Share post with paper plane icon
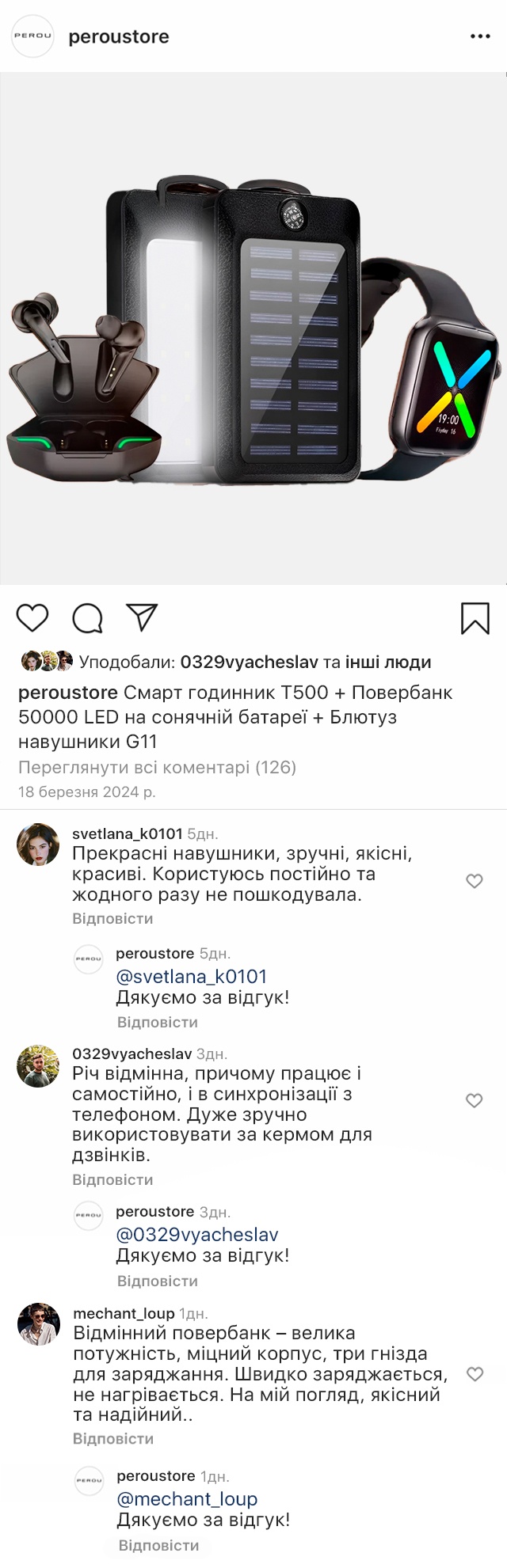 [x=143, y=618]
